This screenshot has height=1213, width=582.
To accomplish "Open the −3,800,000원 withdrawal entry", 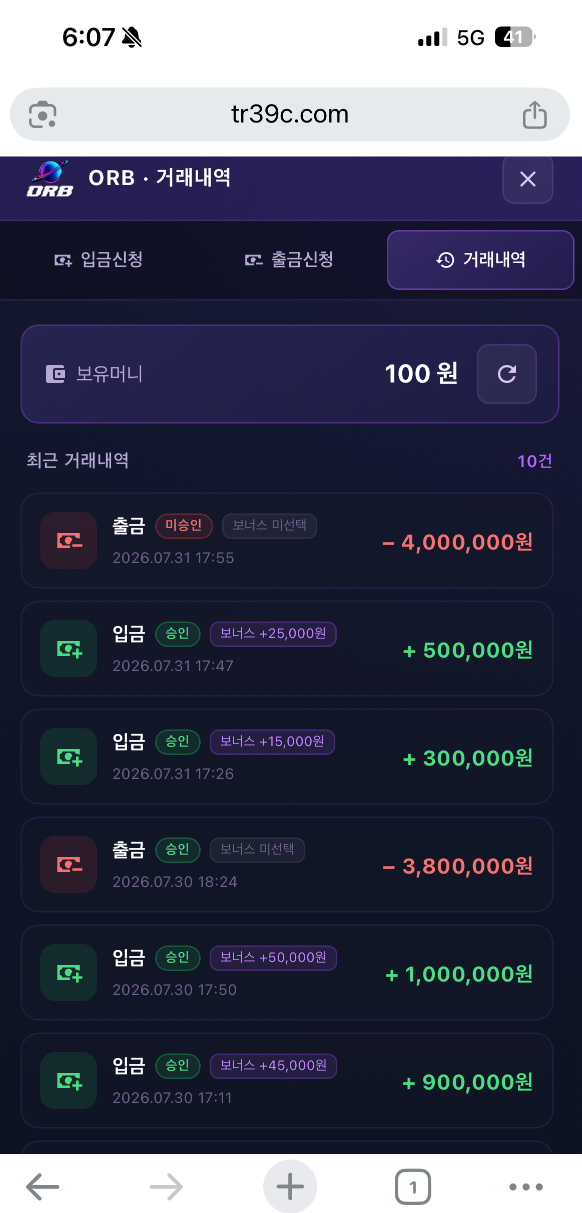I will [287, 865].
